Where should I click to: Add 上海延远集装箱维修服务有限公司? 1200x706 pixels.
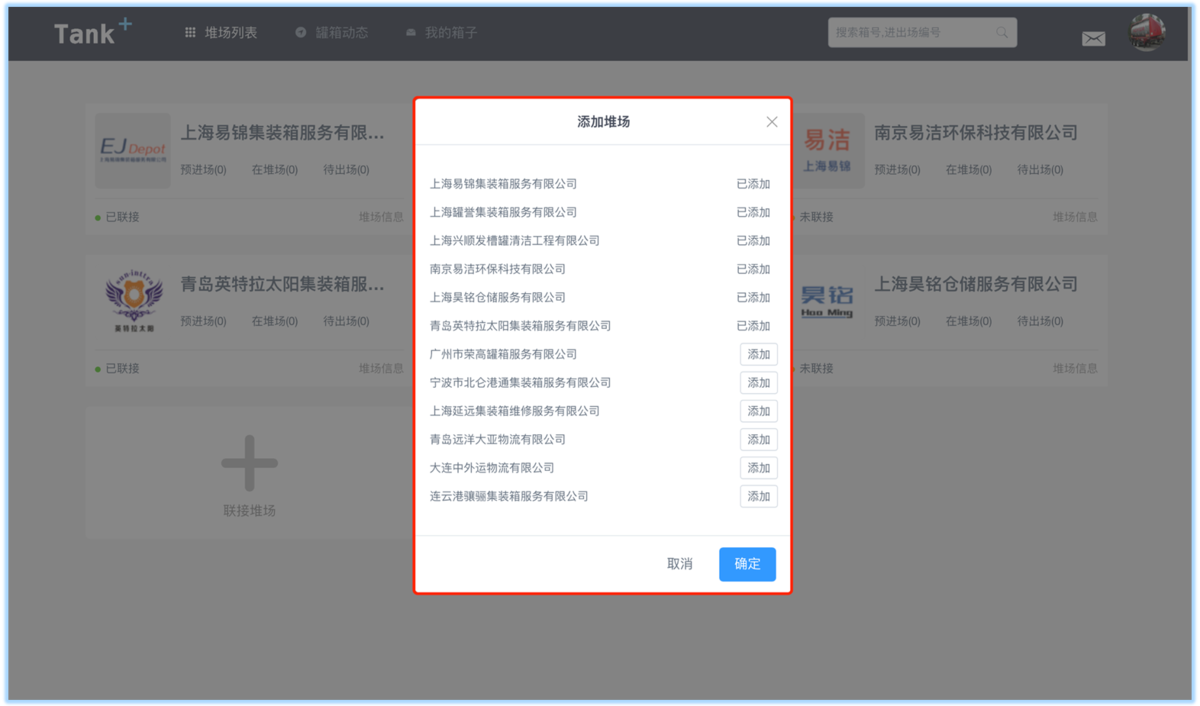tap(759, 411)
